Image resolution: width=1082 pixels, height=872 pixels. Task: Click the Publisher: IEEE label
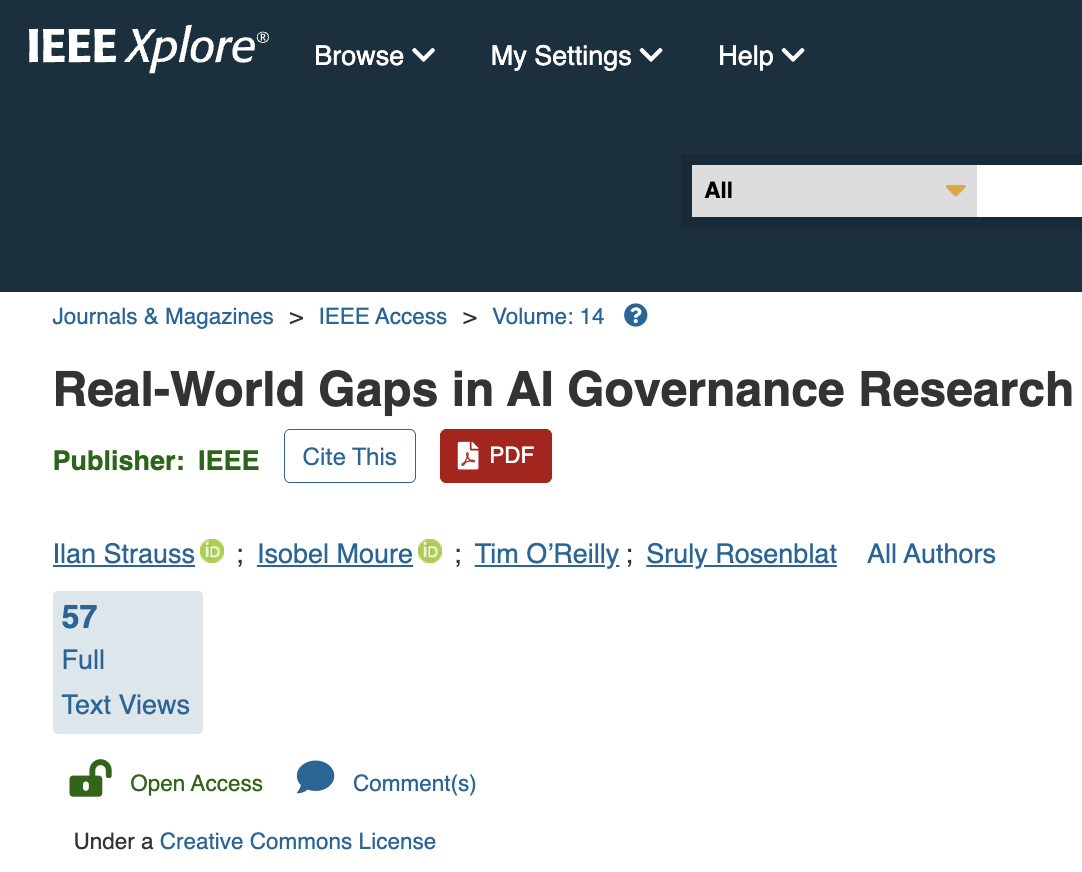point(156,460)
